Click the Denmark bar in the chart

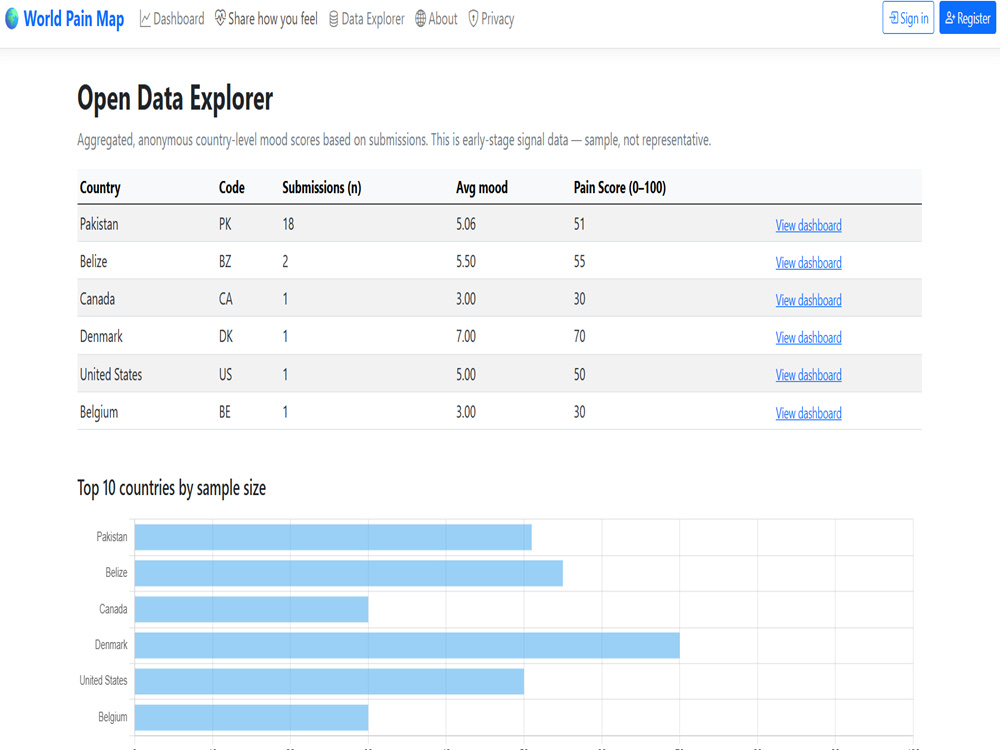tap(407, 645)
